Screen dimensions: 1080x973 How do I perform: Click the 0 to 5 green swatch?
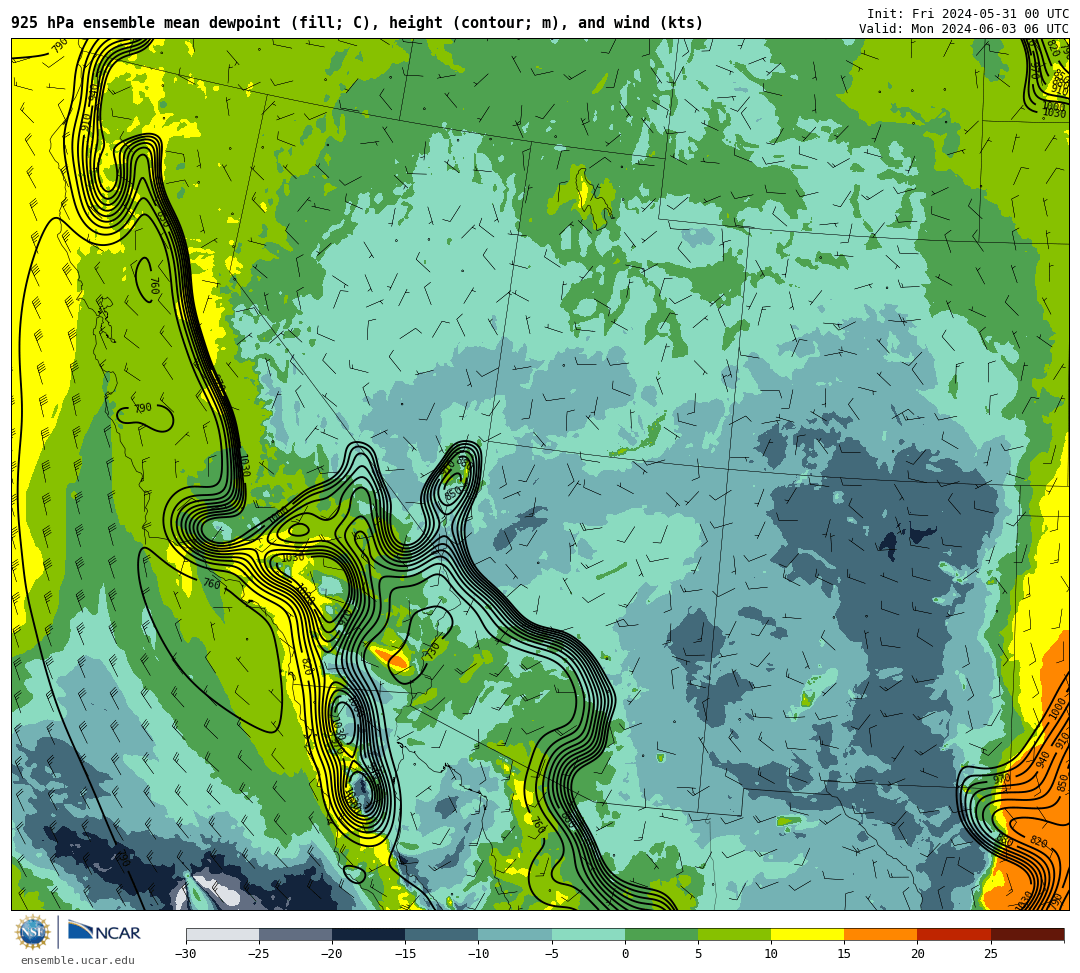click(x=661, y=934)
